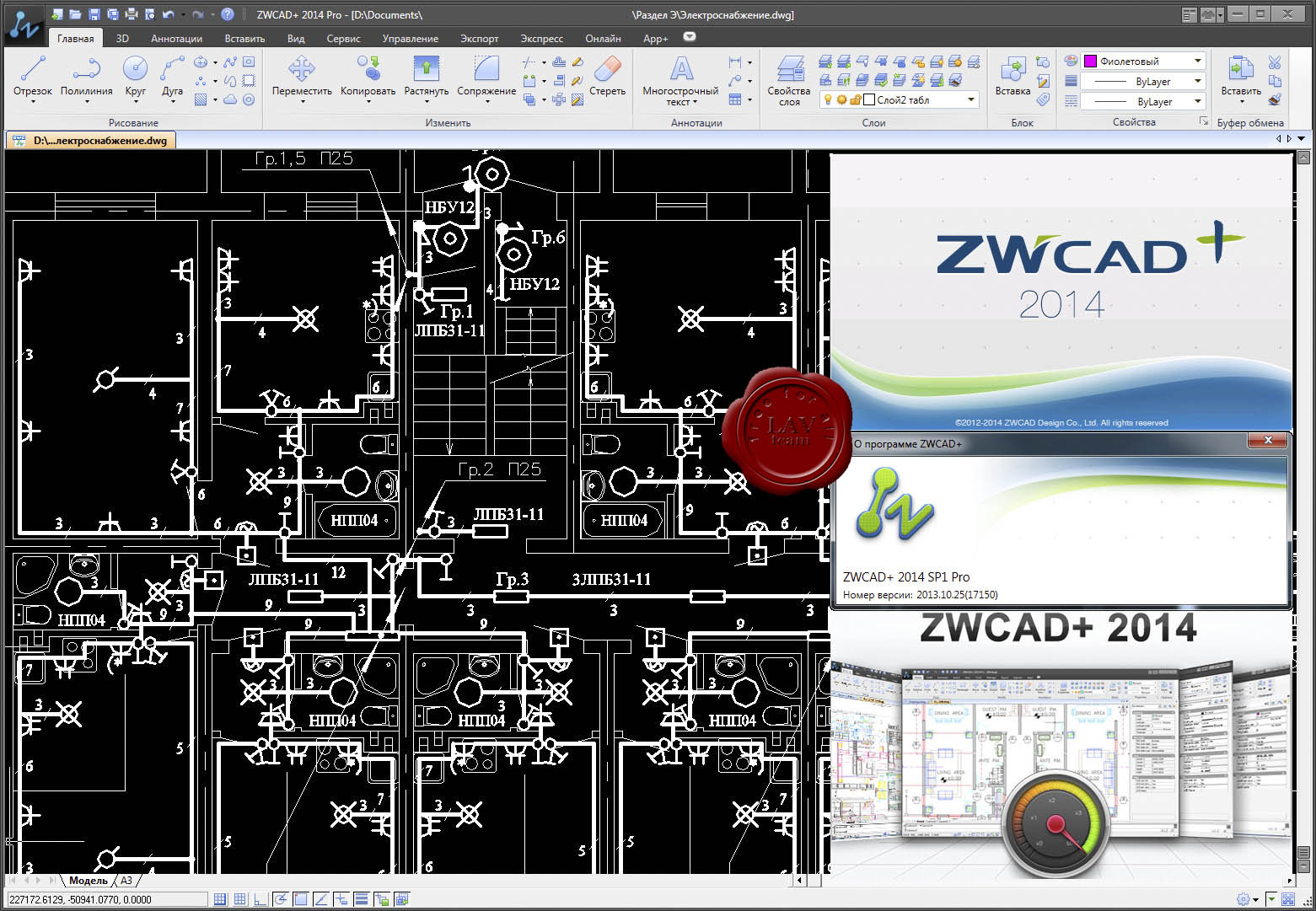
Task: Expand the Круг dropdown arrow
Action: click(135, 102)
